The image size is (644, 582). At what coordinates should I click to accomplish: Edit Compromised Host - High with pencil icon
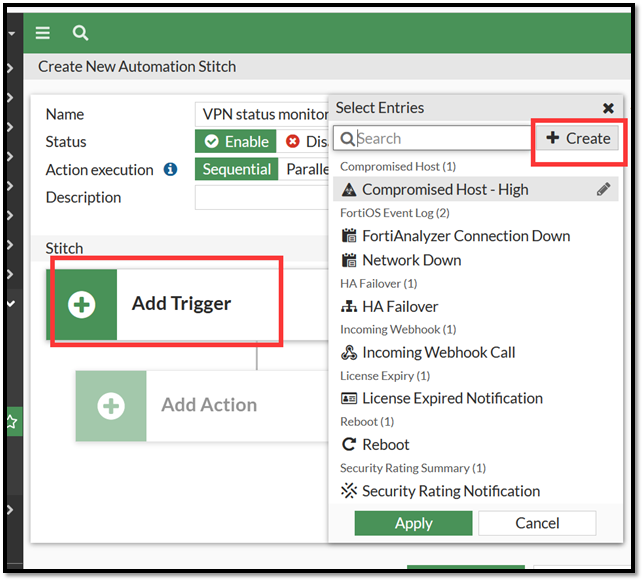tap(603, 189)
